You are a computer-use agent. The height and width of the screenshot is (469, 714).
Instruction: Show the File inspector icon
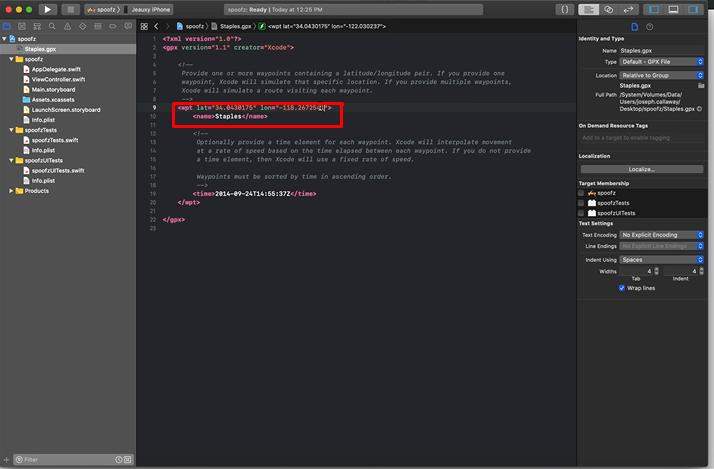point(636,26)
